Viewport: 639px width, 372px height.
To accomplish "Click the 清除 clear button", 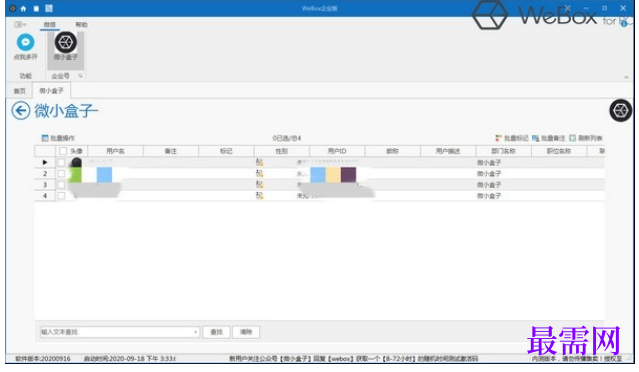I will [x=246, y=332].
